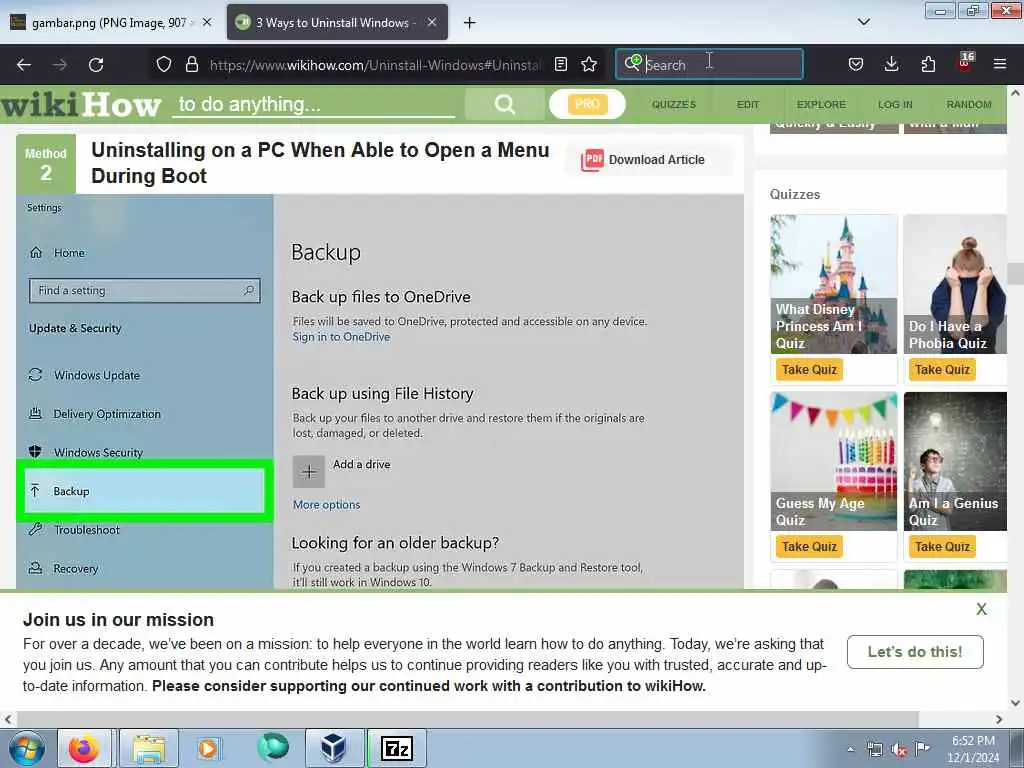This screenshot has height=768, width=1024.
Task: Click the muted volume tray icon
Action: (x=899, y=750)
